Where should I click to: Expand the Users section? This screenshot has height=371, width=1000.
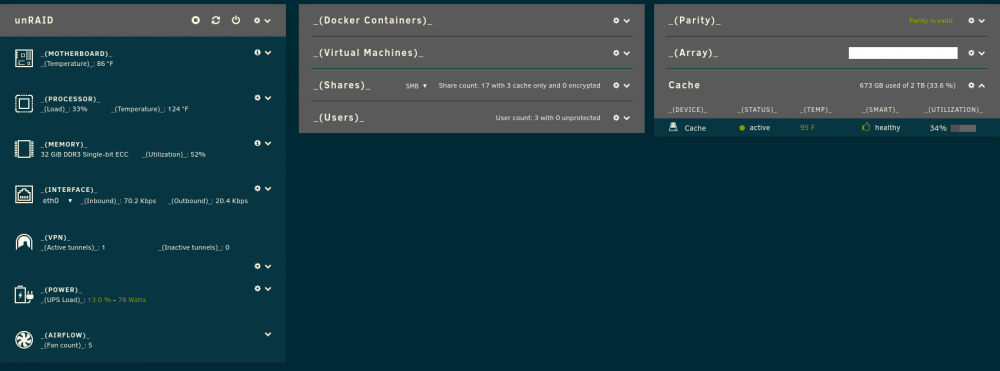pos(627,118)
